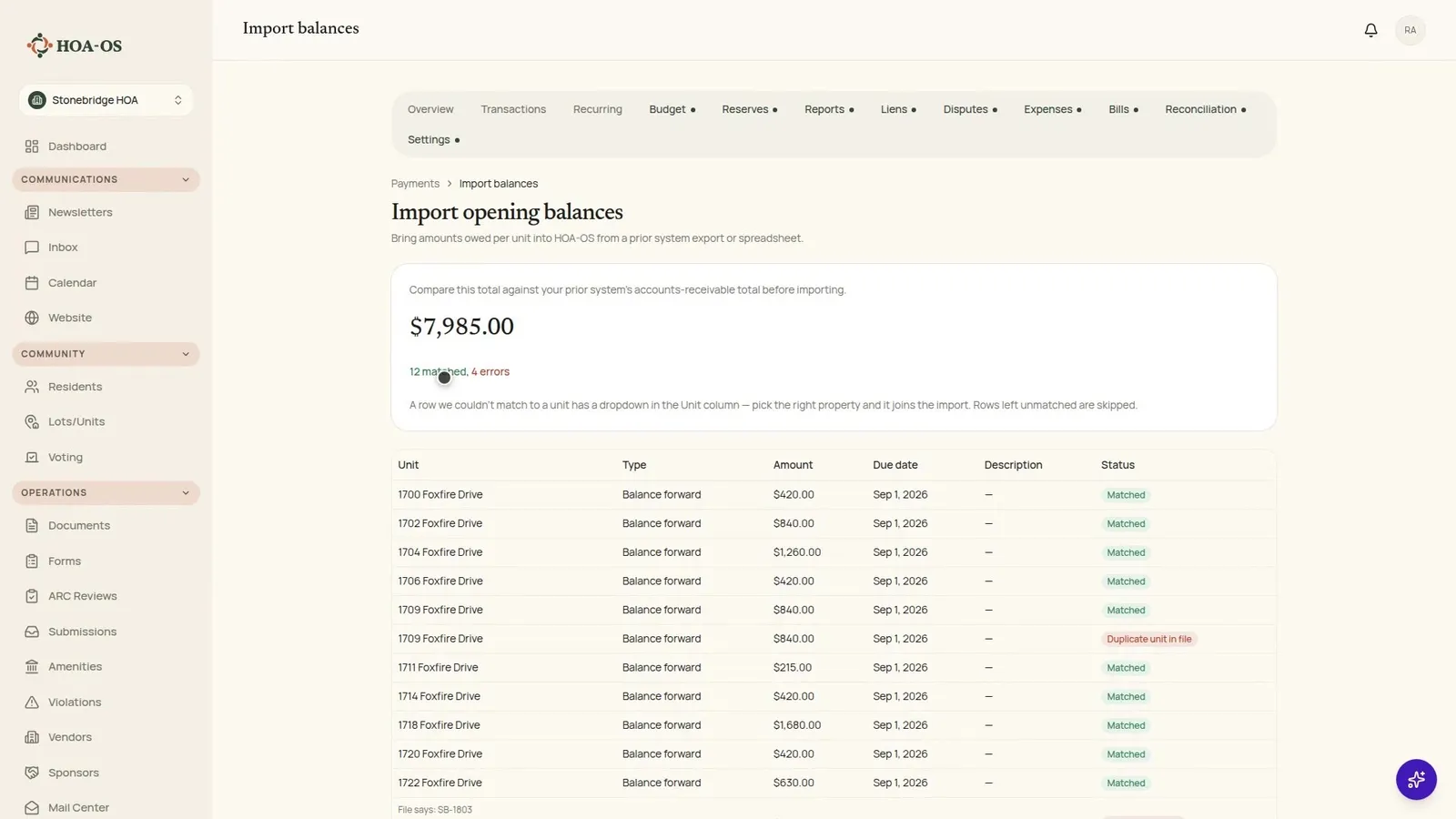
Task: Select the '1722 Foxfire Drive' row
Action: pos(834,783)
